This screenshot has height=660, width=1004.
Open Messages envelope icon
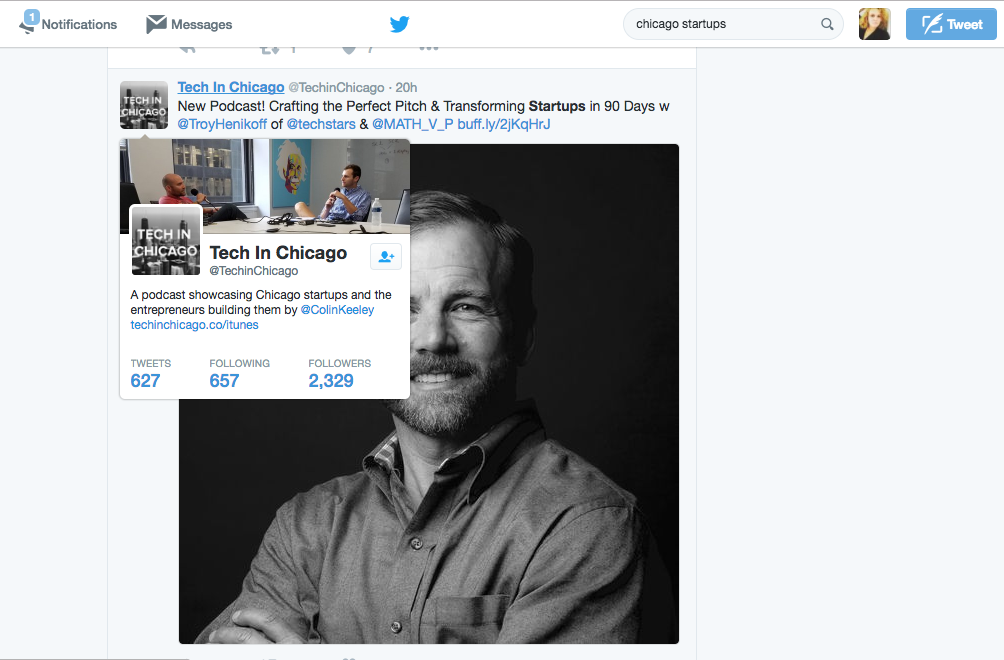[156, 24]
